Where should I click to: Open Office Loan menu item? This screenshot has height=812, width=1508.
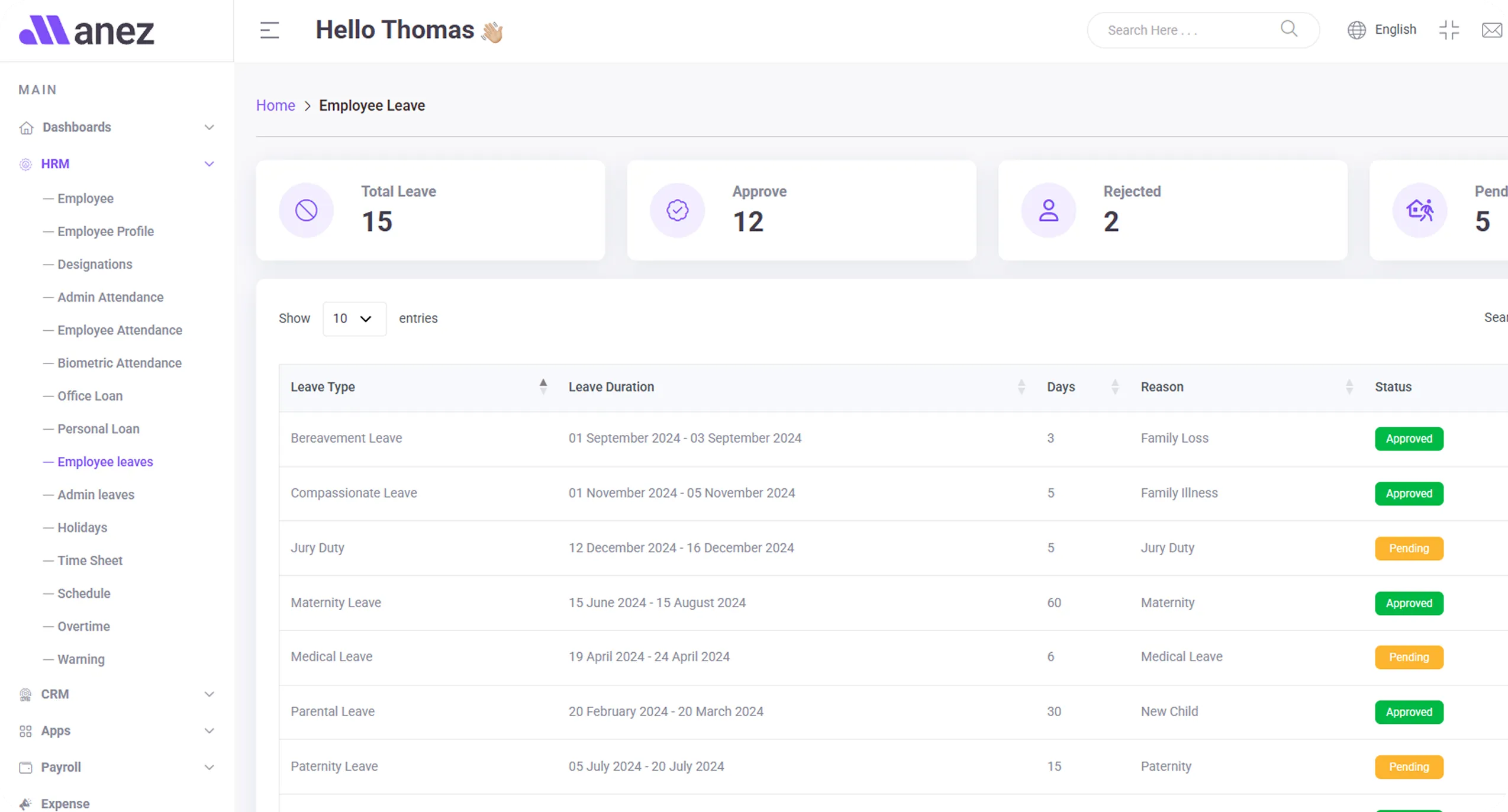90,396
